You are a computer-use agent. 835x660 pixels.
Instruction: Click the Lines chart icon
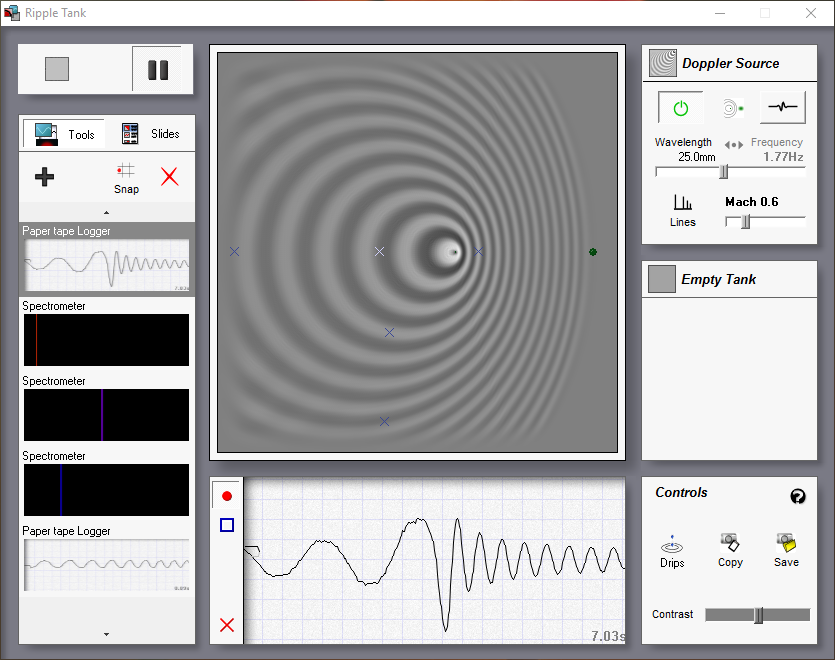pos(683,210)
